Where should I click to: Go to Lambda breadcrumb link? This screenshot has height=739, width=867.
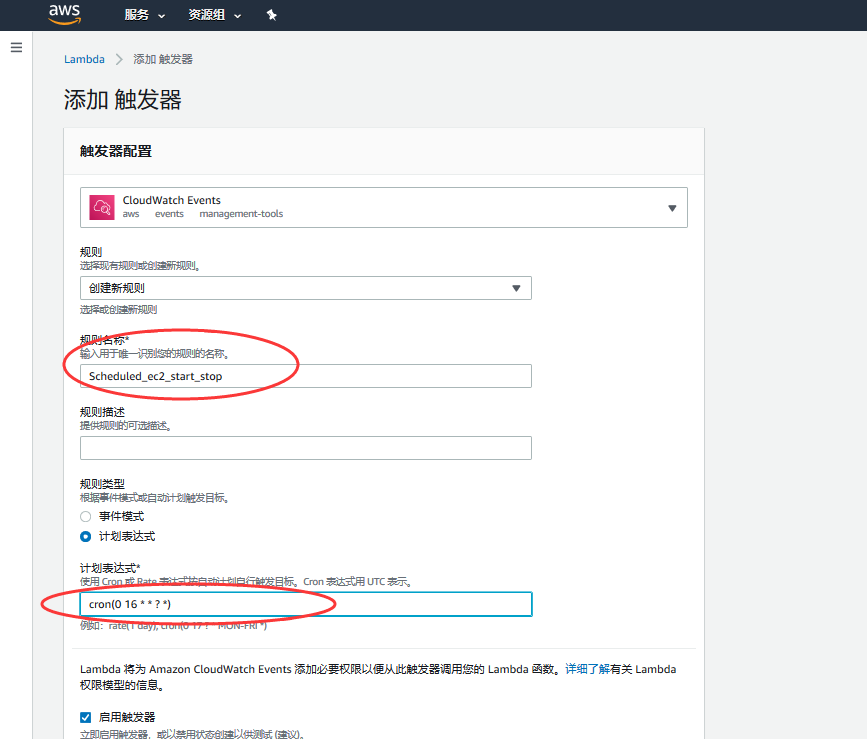84,59
